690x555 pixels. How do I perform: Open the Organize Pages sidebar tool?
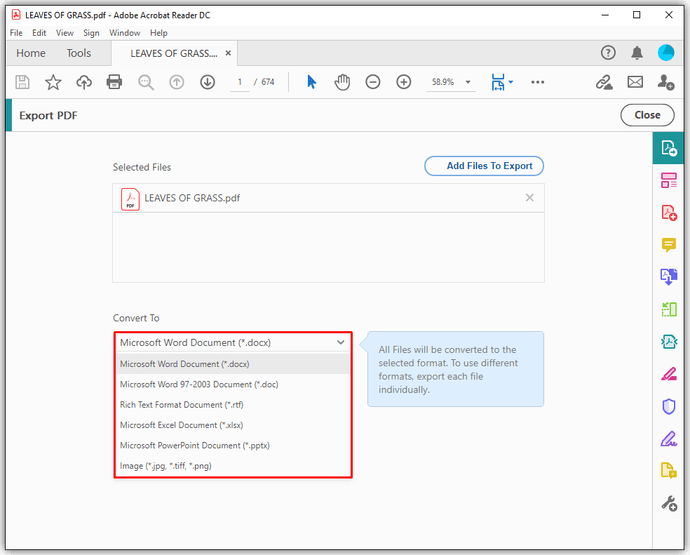(668, 180)
